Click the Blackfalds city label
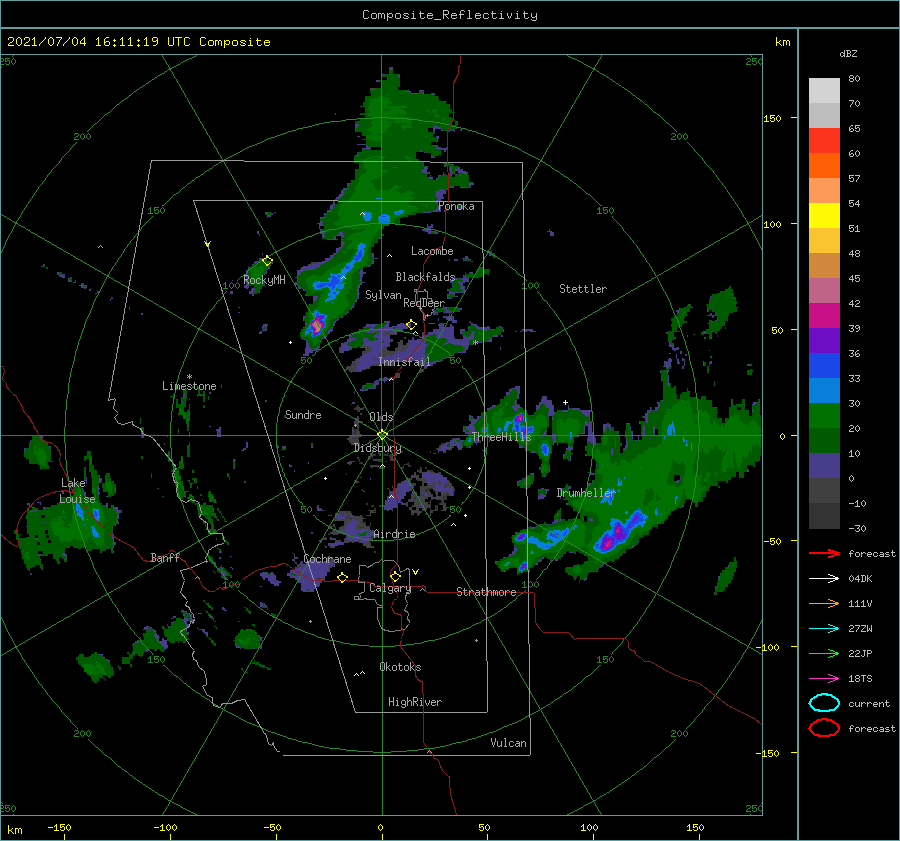900x841 pixels. (x=425, y=277)
